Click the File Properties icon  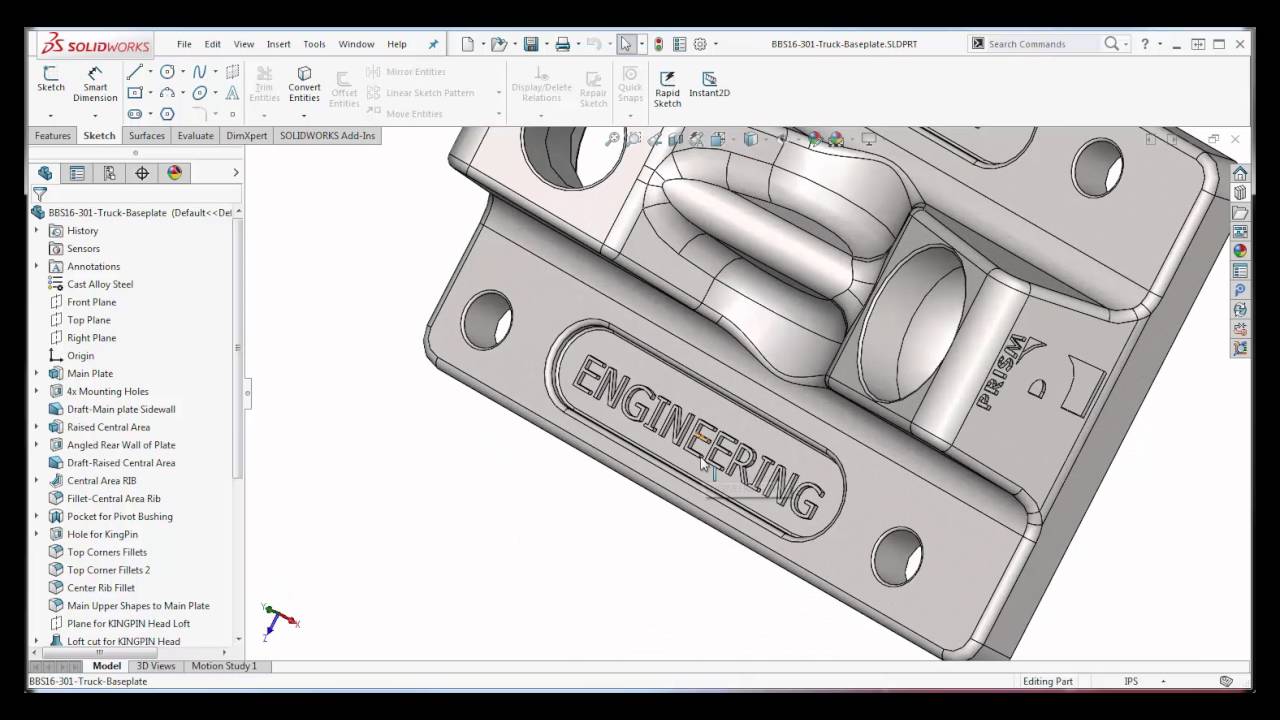[679, 44]
